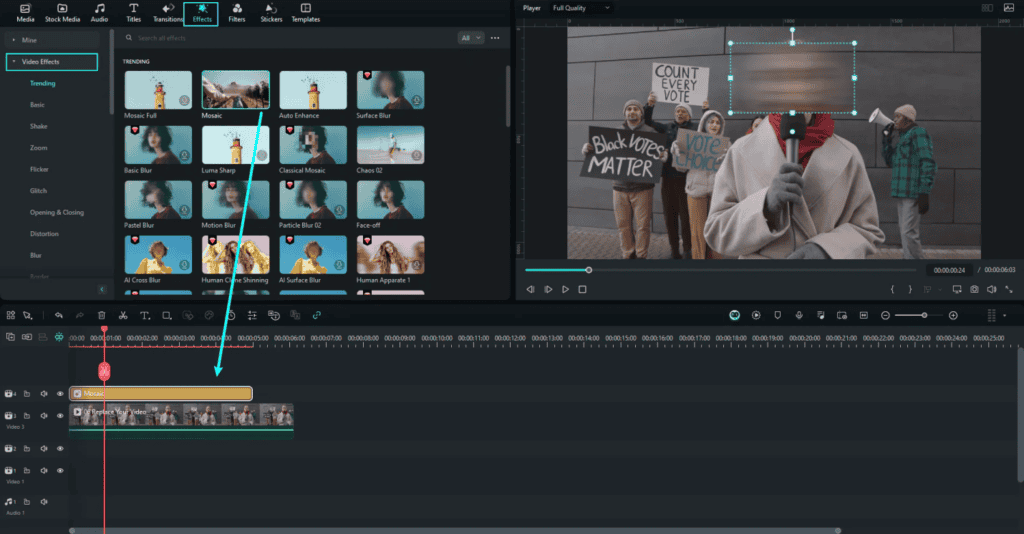1024x534 pixels.
Task: Click the preview playback progress slider handle
Action: (588, 270)
